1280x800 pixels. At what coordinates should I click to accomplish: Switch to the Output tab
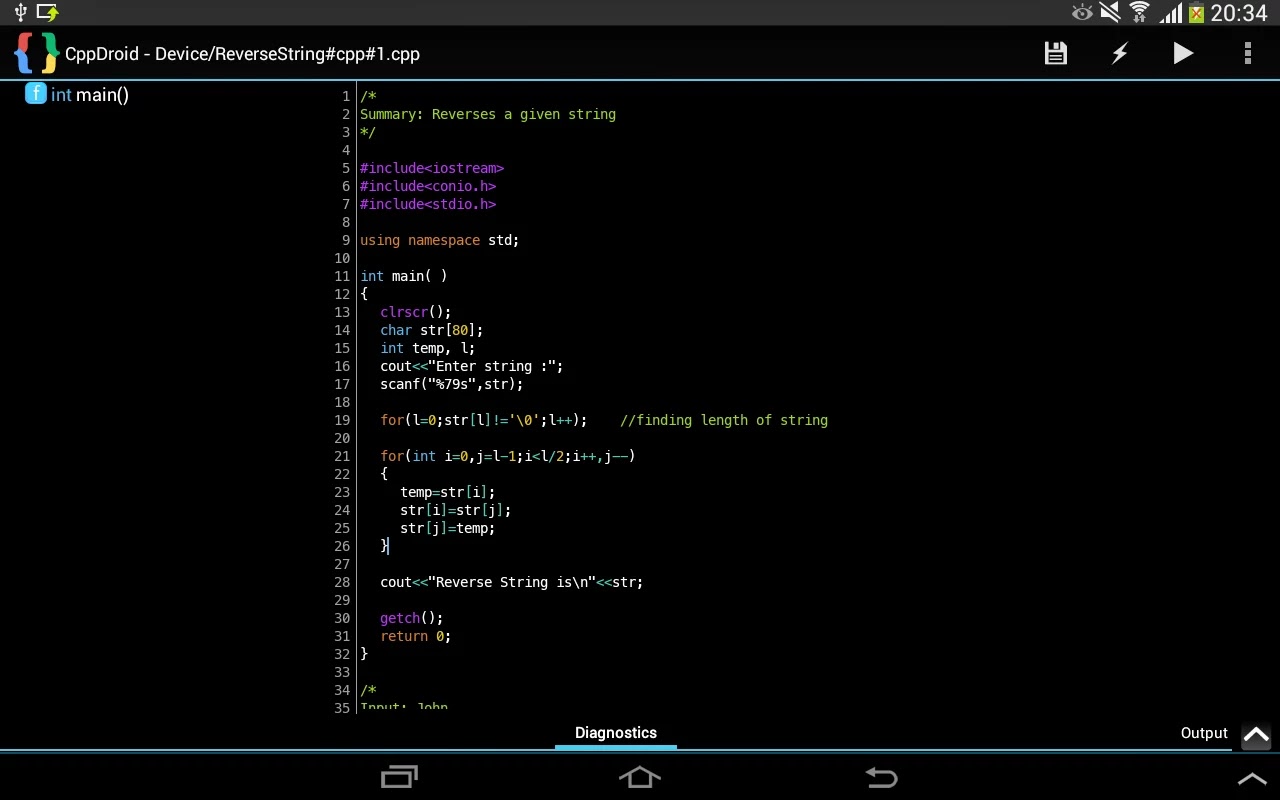point(1204,733)
